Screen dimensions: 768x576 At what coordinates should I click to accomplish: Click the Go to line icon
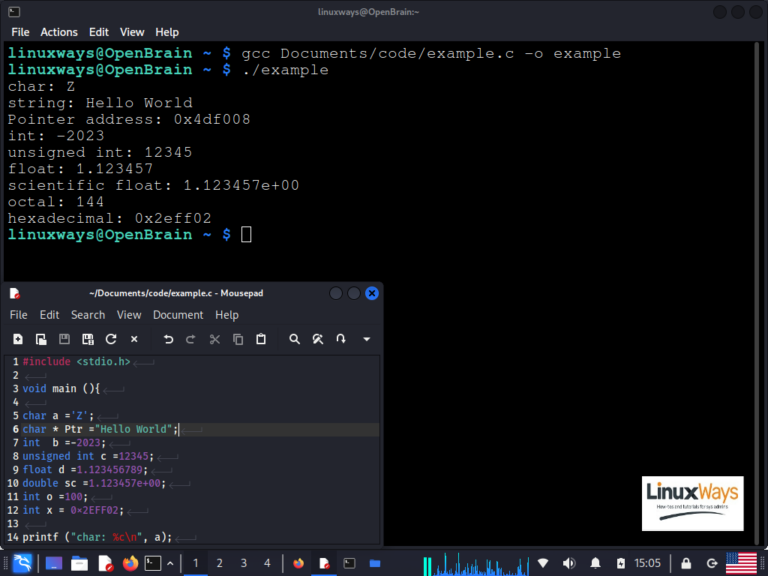[x=341, y=339]
